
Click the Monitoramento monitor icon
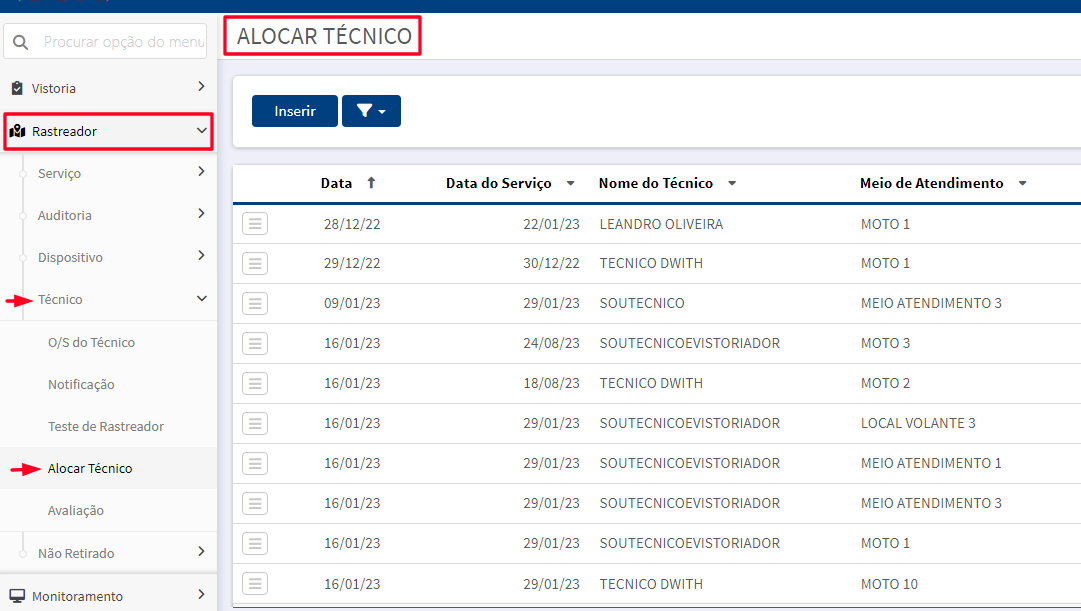tap(17, 596)
